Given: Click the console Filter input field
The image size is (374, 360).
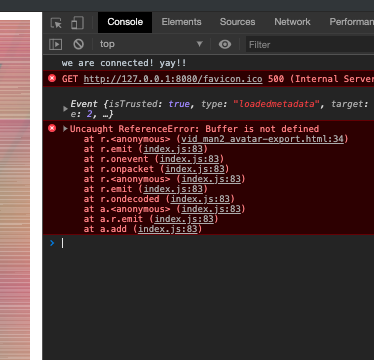Looking at the screenshot, I should click(310, 45).
